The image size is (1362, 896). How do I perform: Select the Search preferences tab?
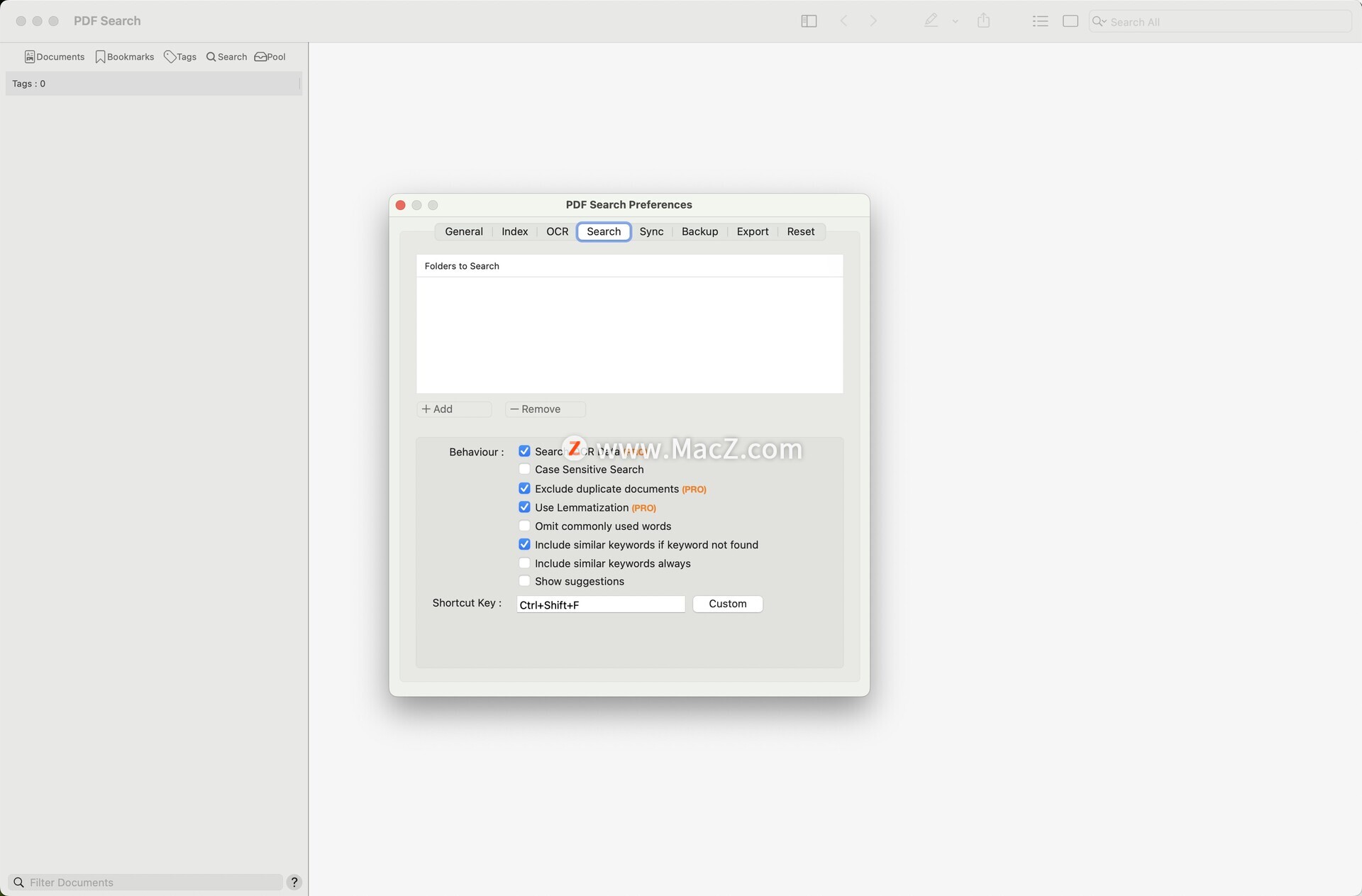pyautogui.click(x=604, y=231)
